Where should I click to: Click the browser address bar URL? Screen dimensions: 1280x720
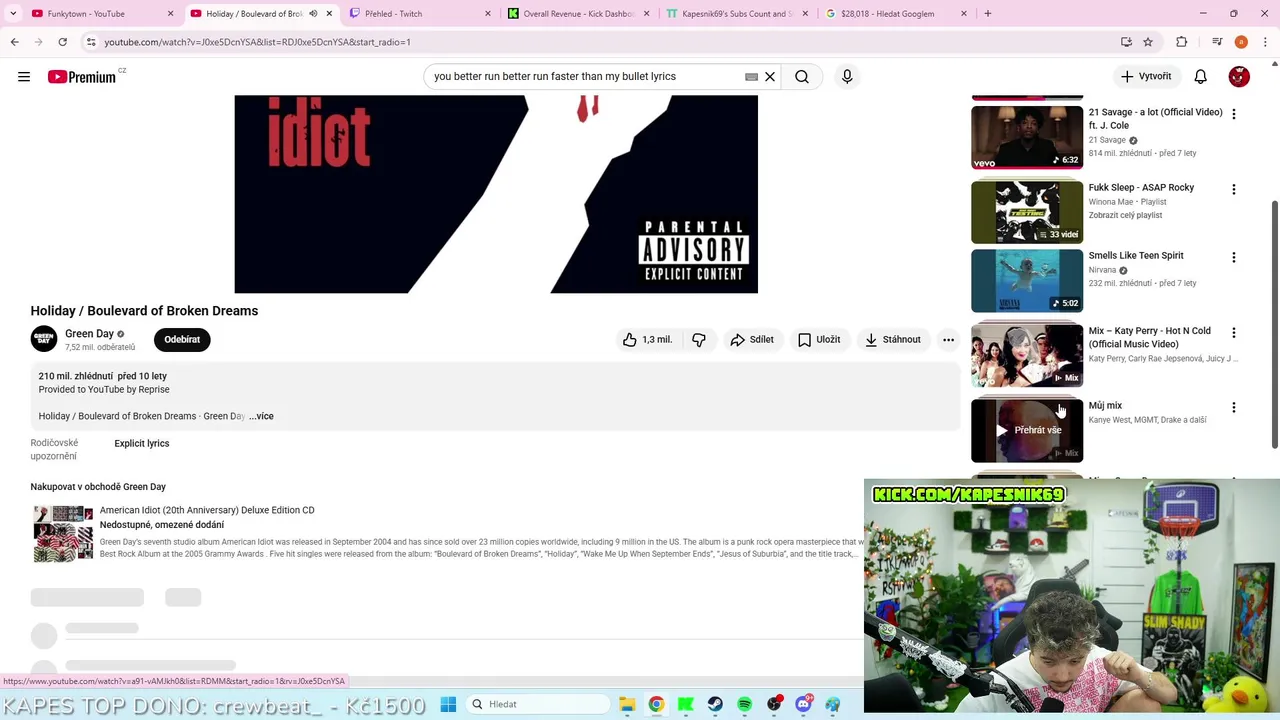[257, 42]
